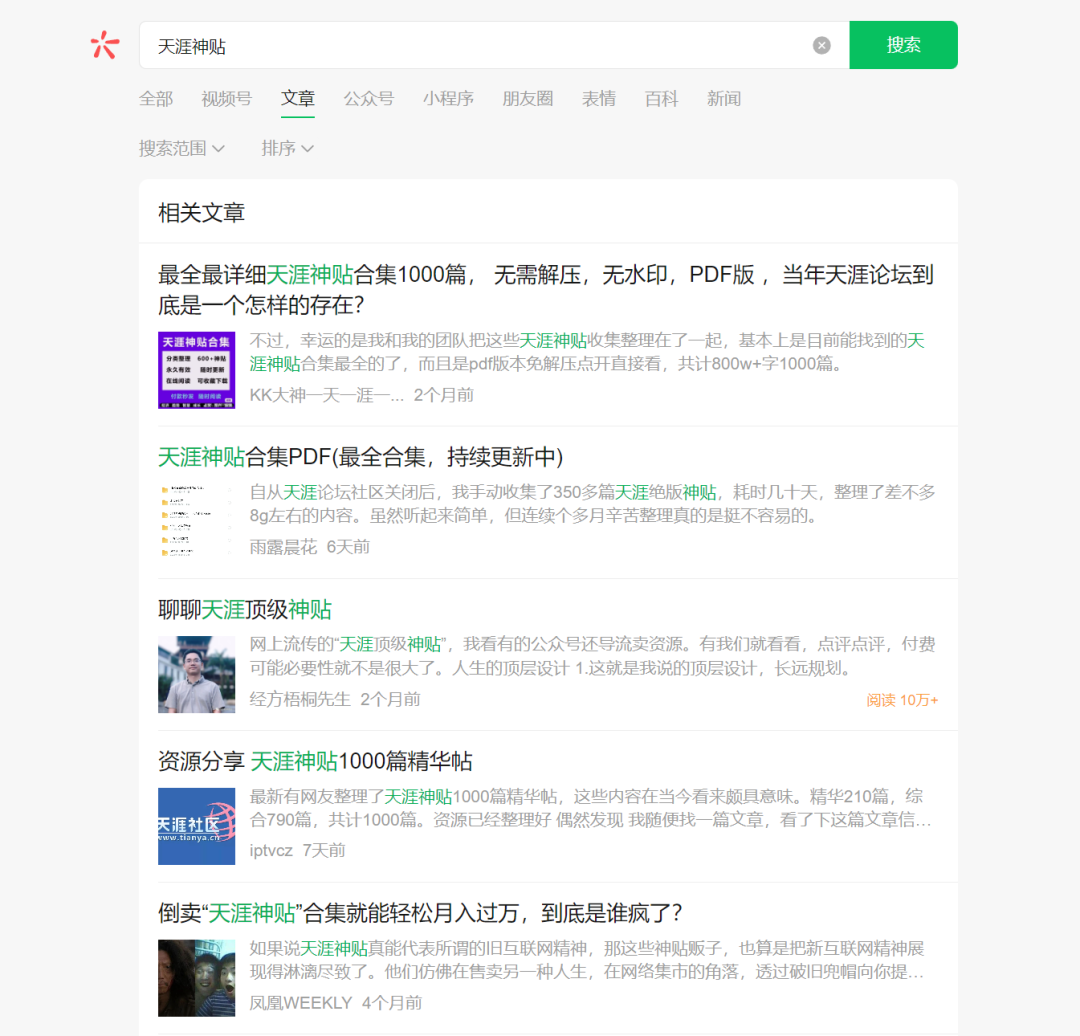Click the 6天前 timestamp

point(348,547)
